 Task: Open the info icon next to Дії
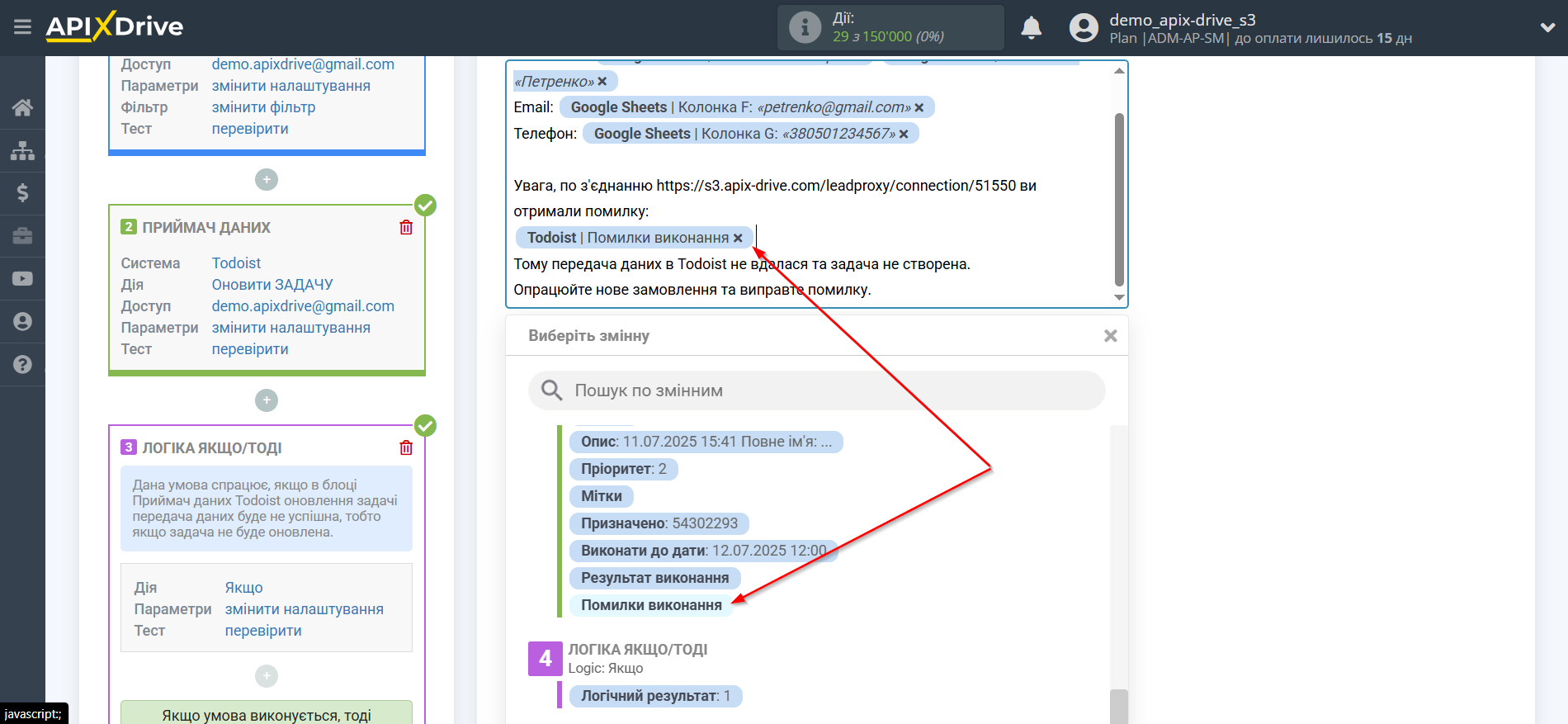(805, 27)
